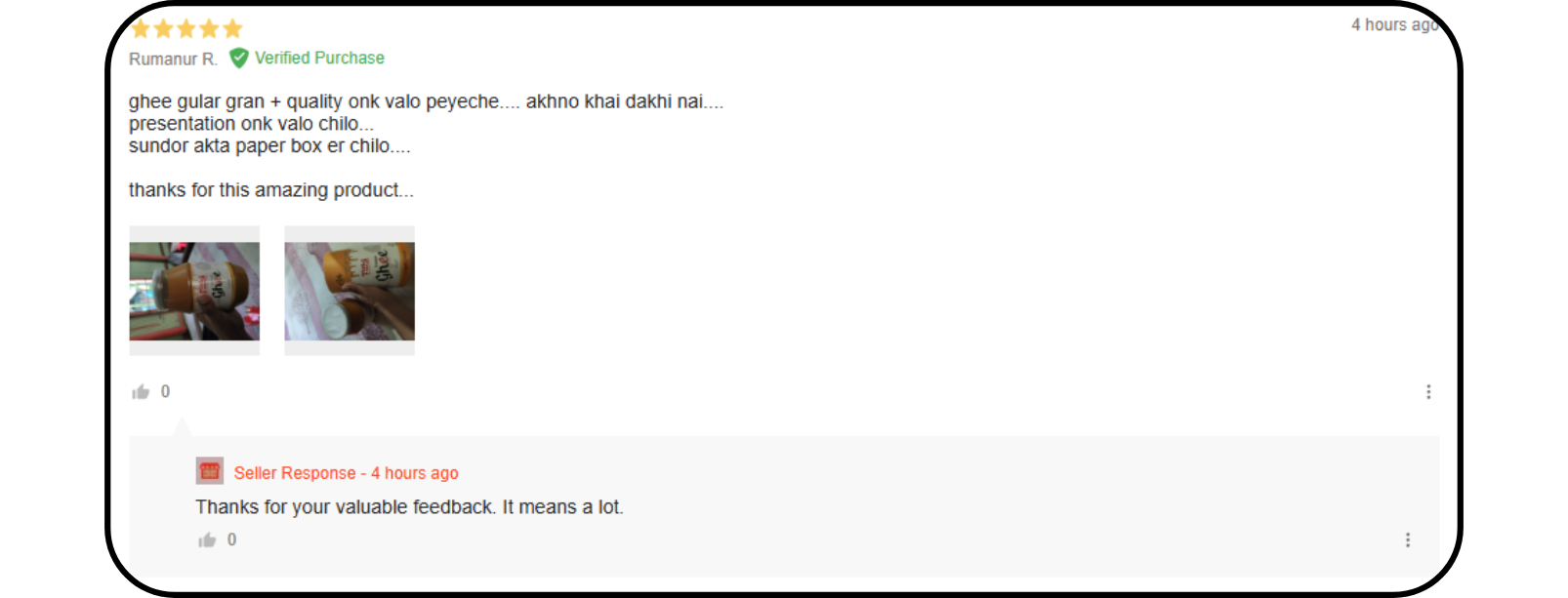Click the seller response like count zero

tap(231, 540)
